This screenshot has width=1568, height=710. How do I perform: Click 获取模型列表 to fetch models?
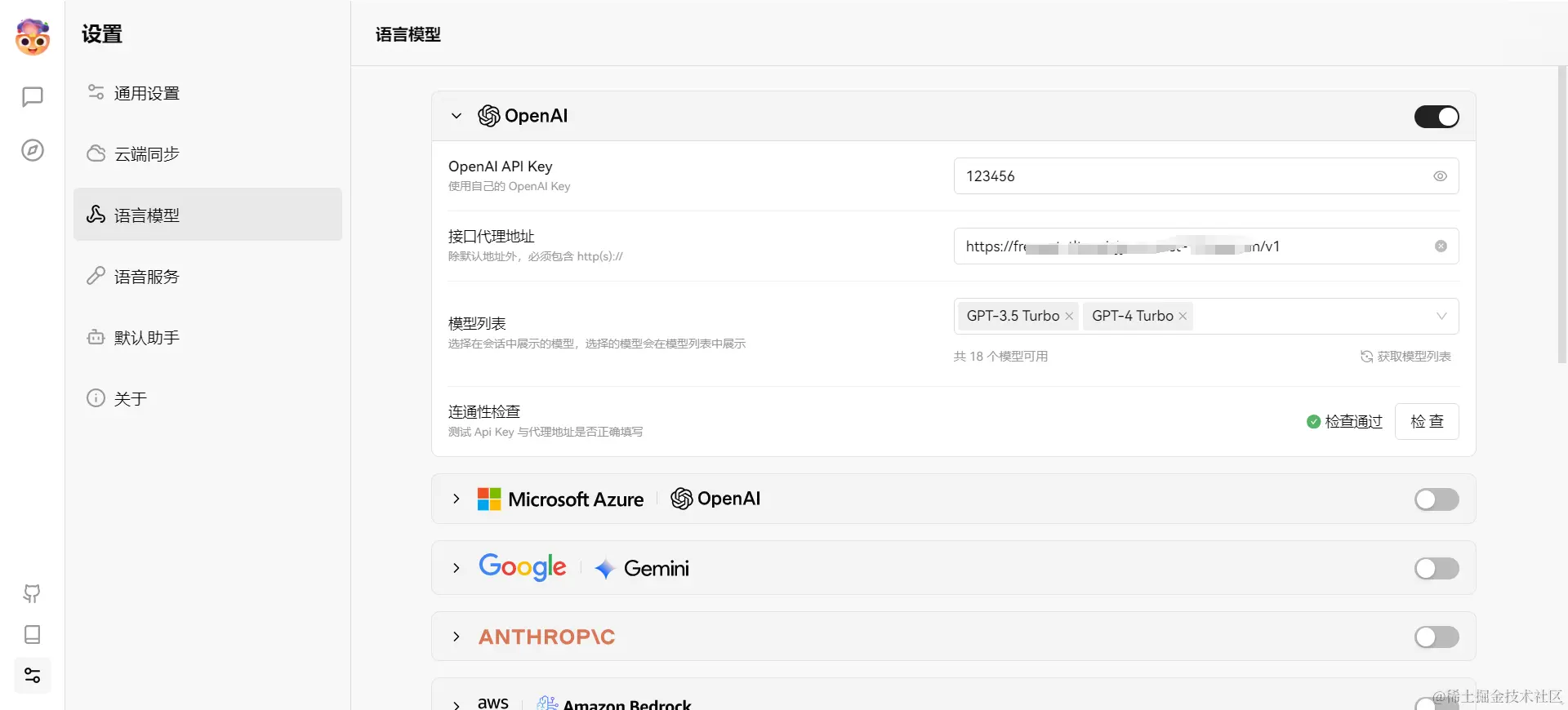pyautogui.click(x=1405, y=357)
